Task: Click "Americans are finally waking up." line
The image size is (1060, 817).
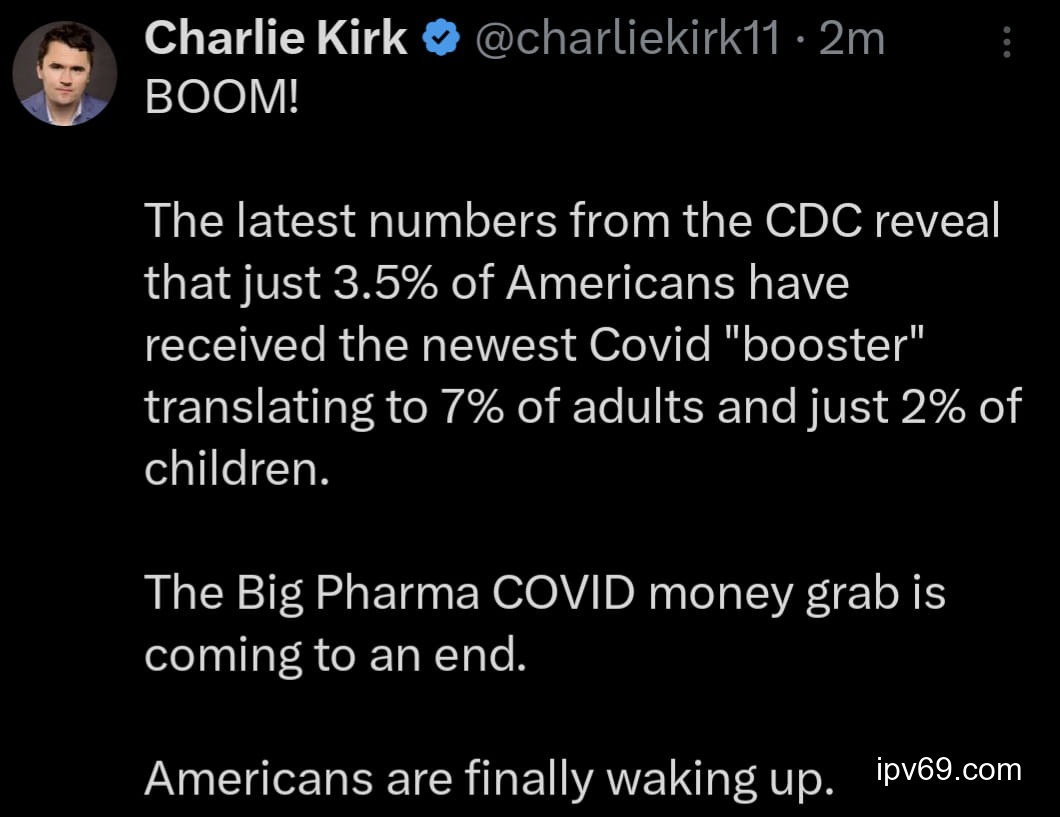Action: click(x=489, y=778)
